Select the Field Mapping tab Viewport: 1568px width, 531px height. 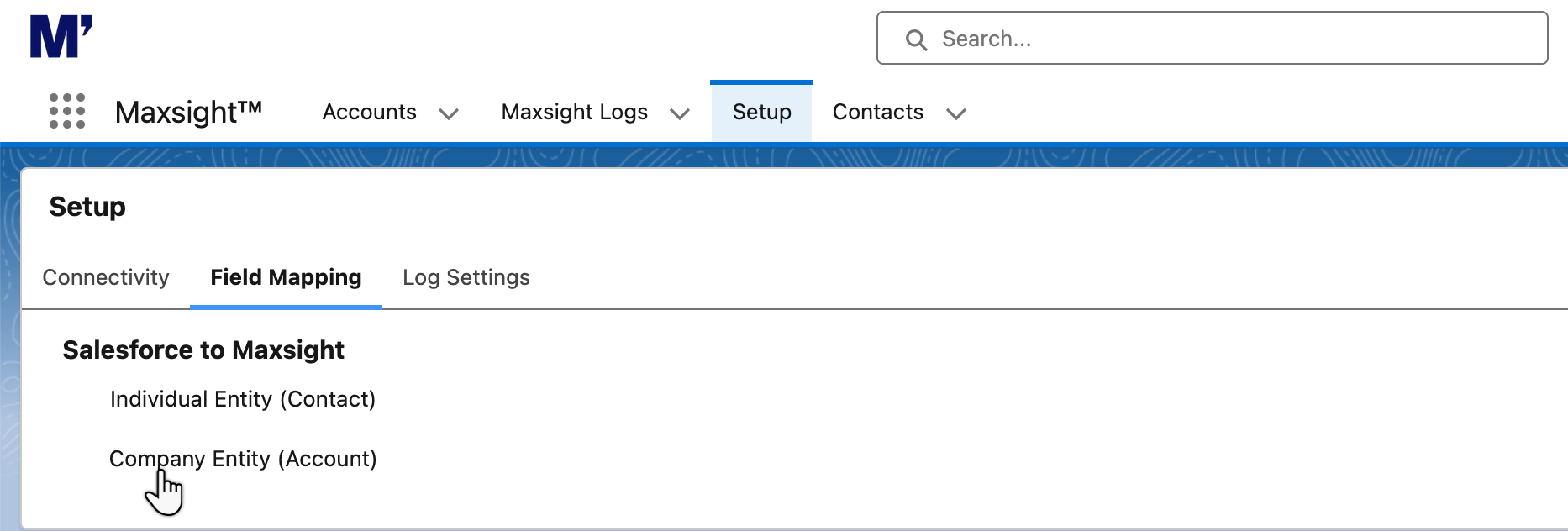(x=286, y=277)
